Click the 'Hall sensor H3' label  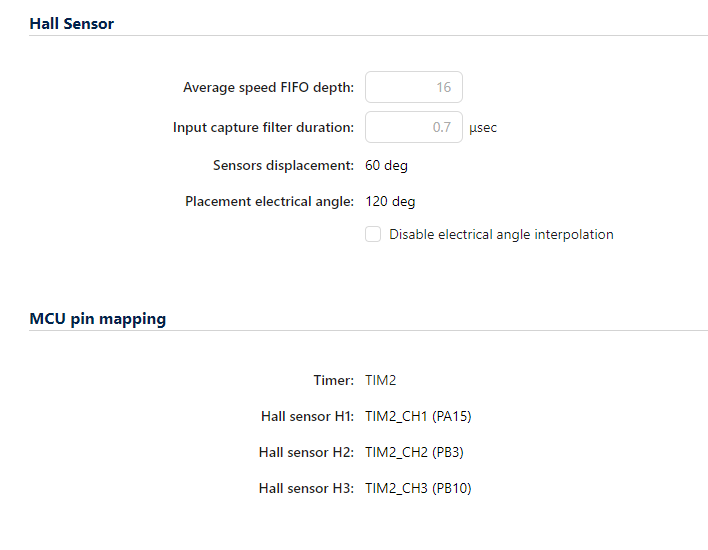(x=306, y=488)
